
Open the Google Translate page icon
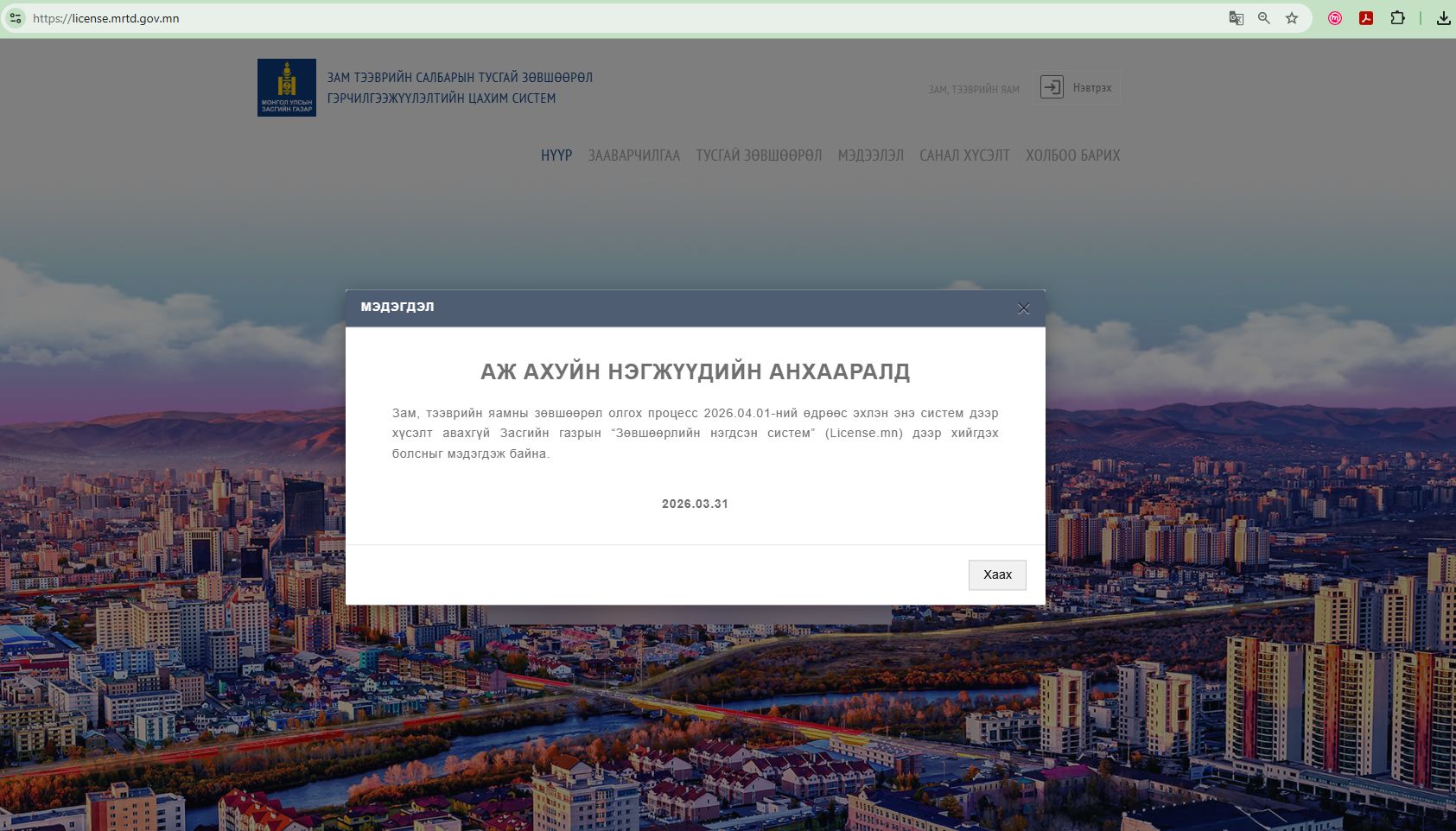[x=1236, y=18]
